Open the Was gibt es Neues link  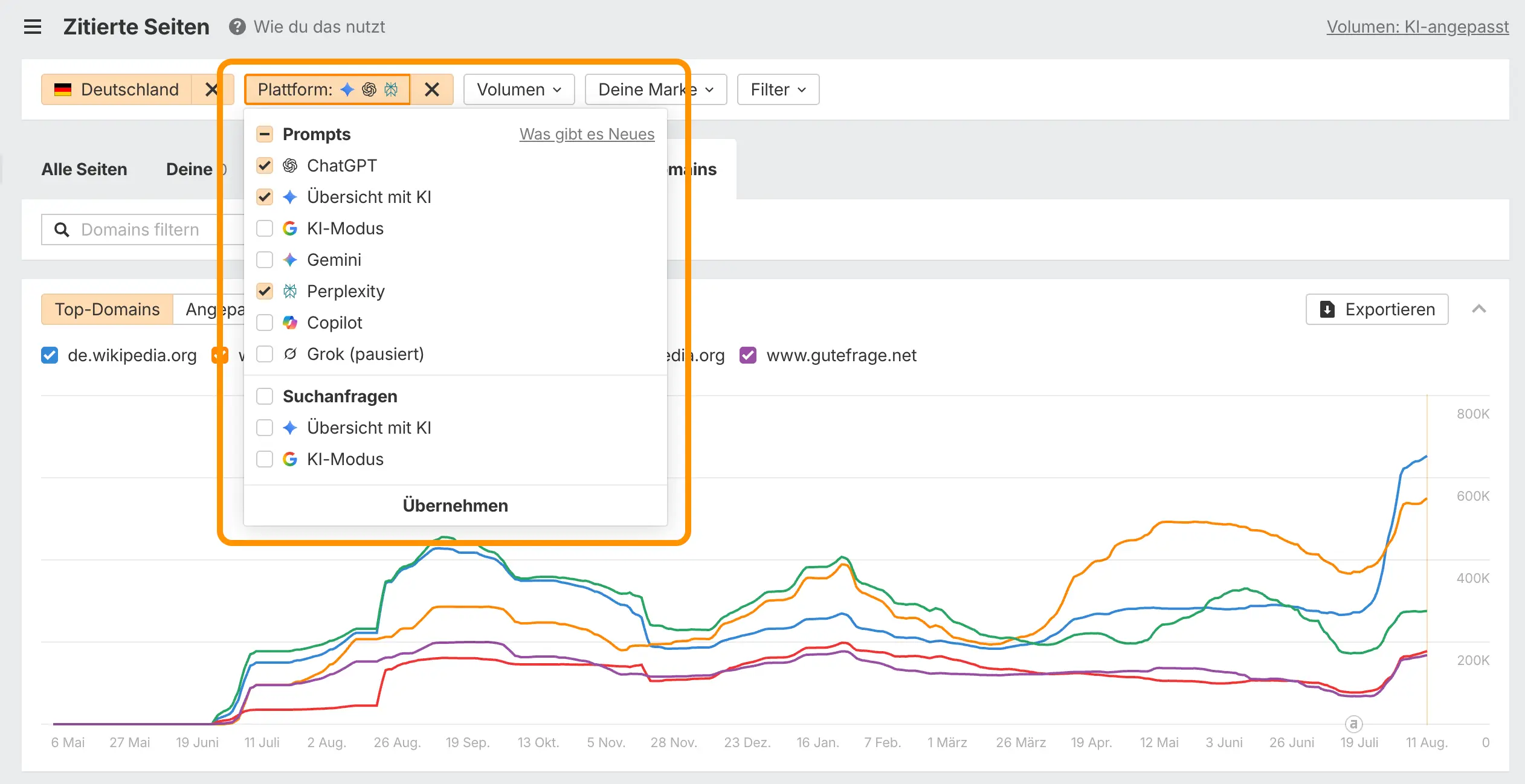point(587,134)
